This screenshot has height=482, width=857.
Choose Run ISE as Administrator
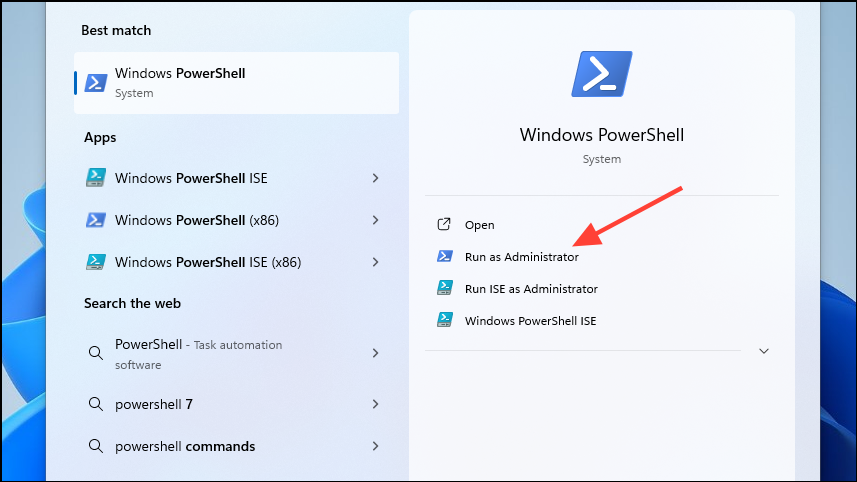tap(531, 289)
